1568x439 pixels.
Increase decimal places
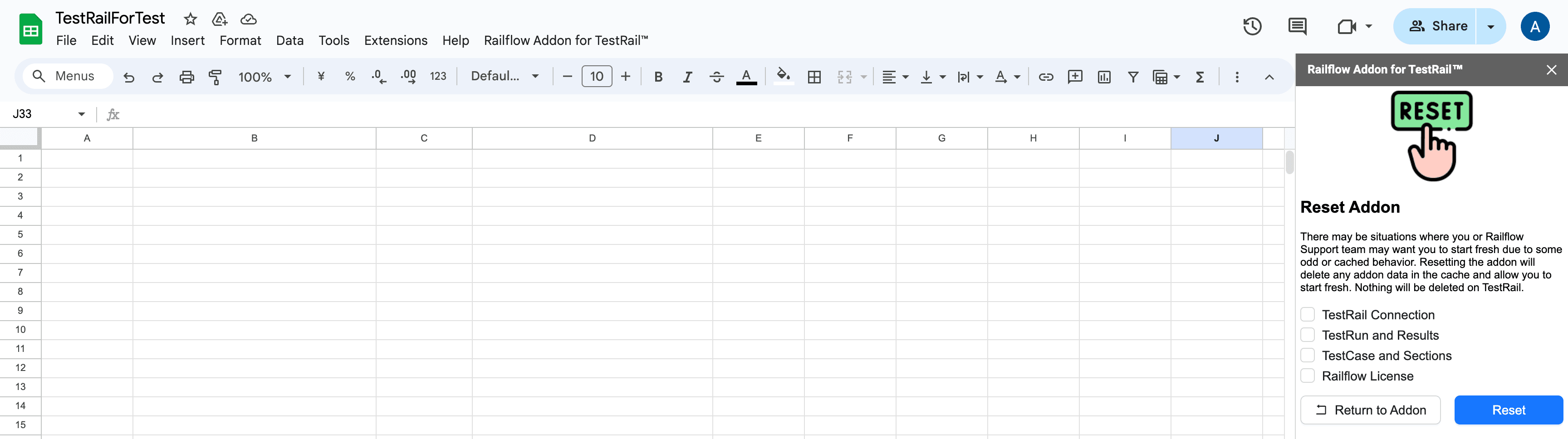408,77
